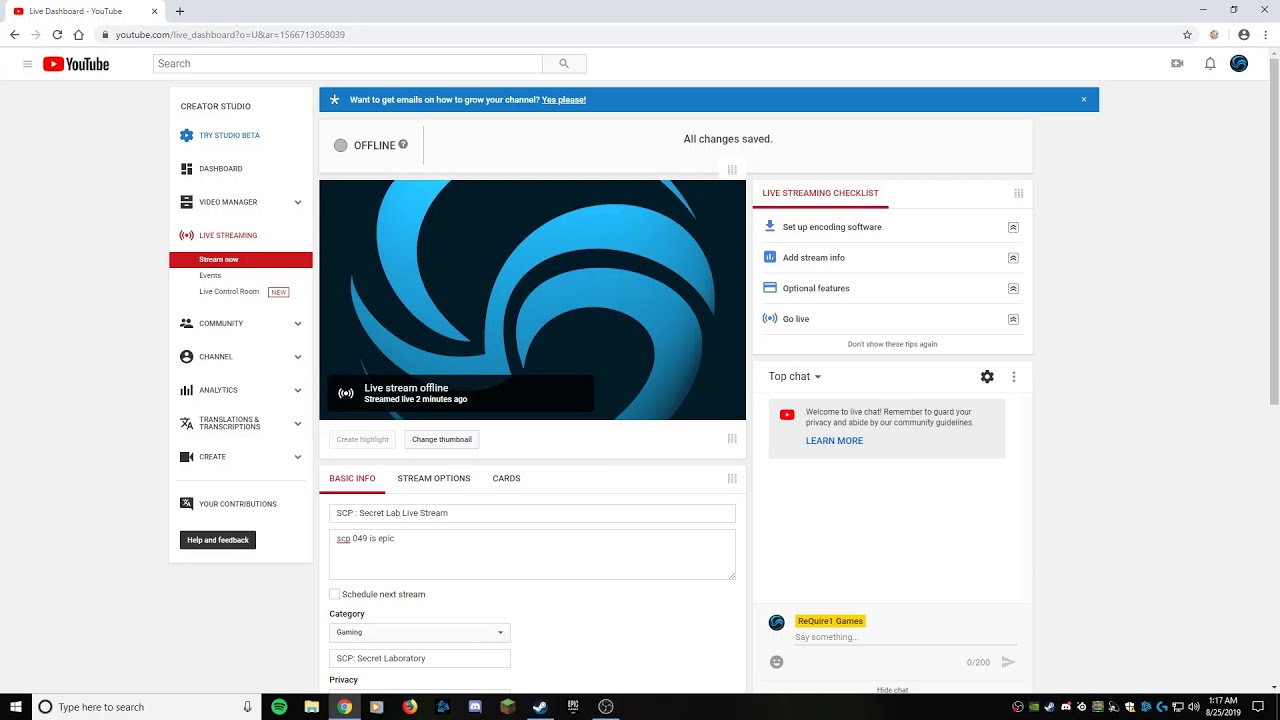Expand the Analytics section

click(x=298, y=390)
